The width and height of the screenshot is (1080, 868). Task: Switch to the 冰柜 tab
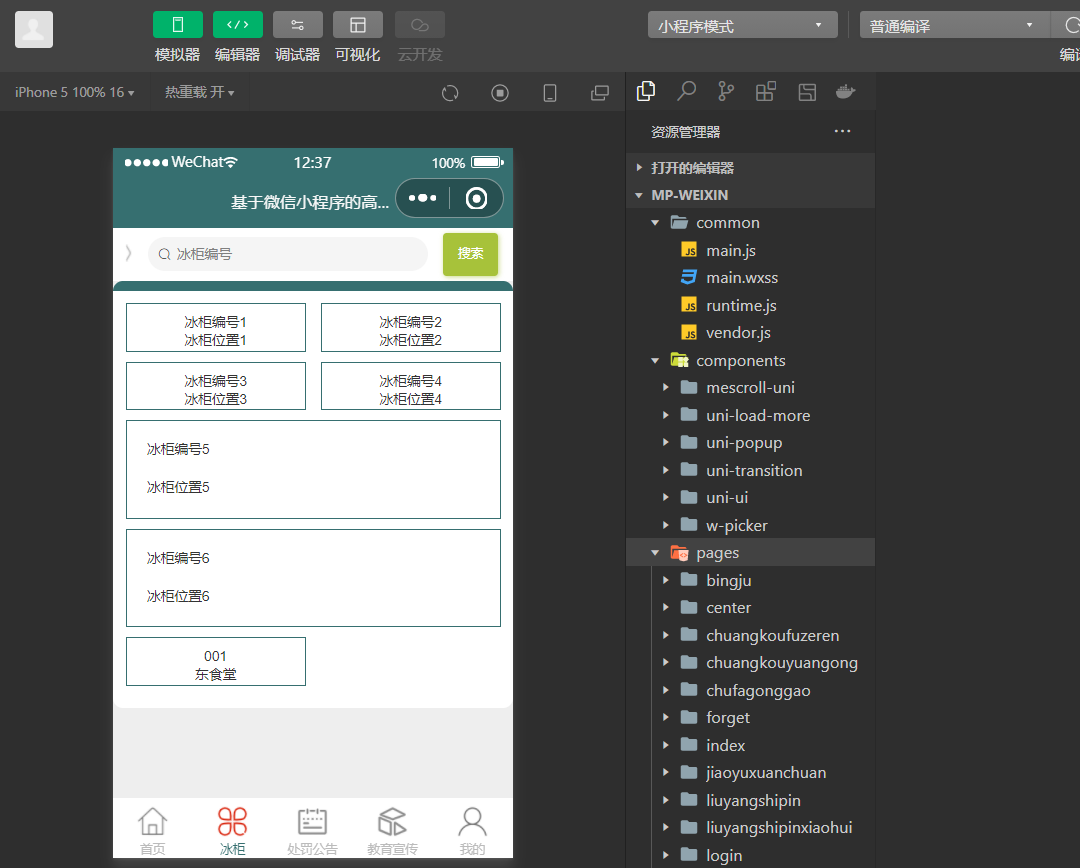(232, 831)
